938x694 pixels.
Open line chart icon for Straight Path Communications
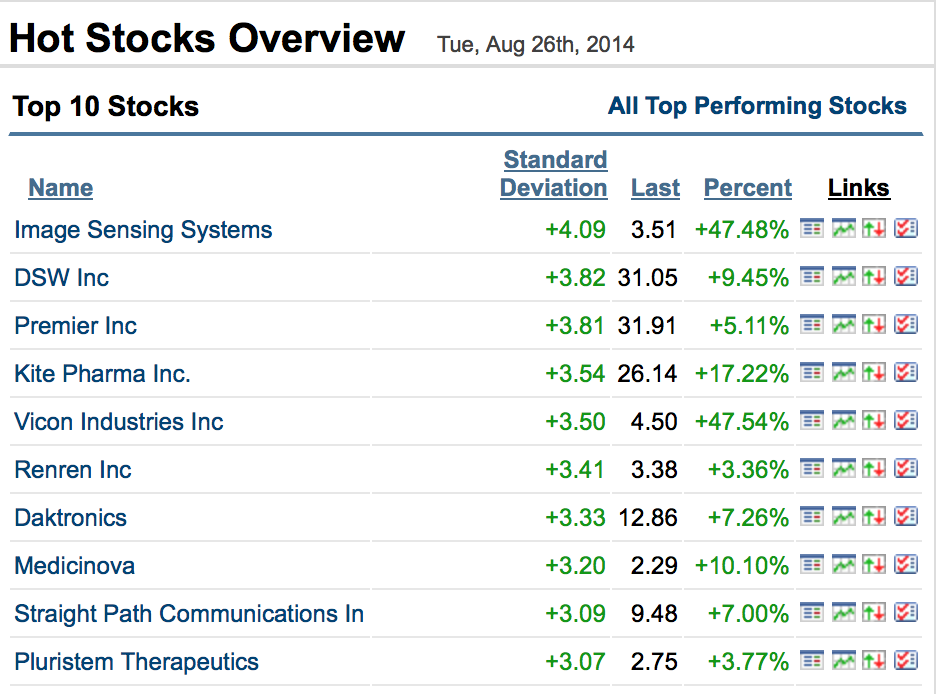[x=843, y=612]
